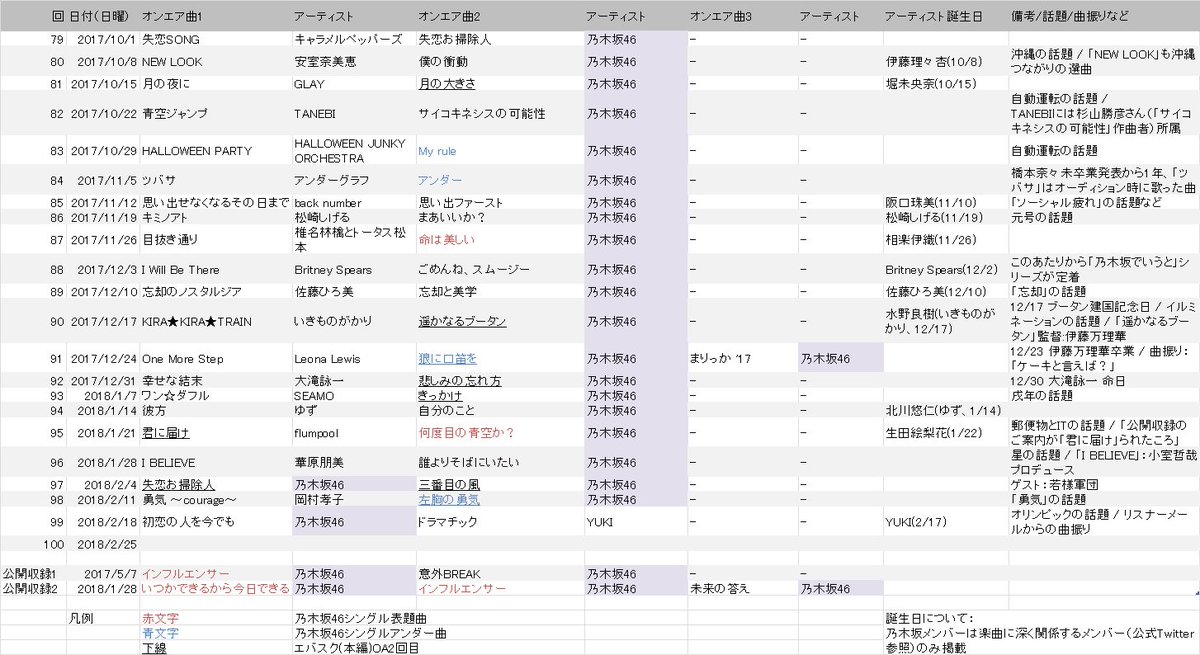Click the artist cell SEAMO

314,396
